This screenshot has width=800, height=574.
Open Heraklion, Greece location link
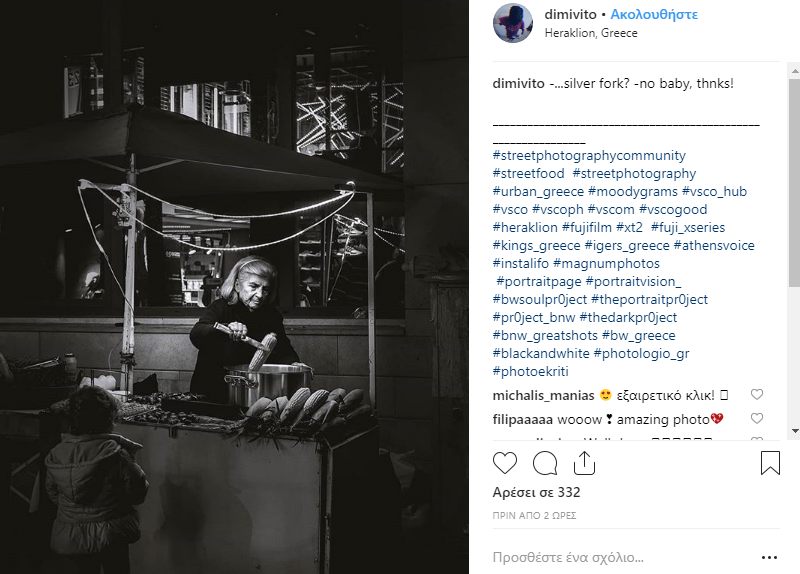(x=591, y=33)
